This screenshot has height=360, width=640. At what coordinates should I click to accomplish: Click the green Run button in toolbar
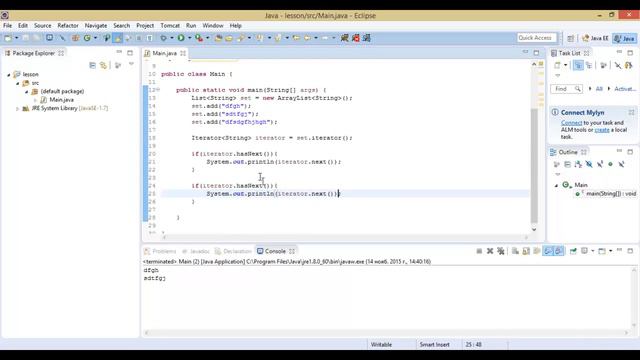point(181,38)
